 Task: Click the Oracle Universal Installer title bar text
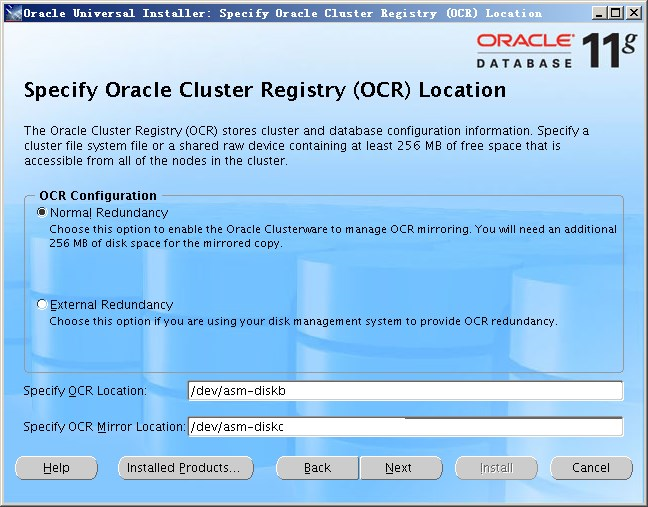click(x=282, y=13)
